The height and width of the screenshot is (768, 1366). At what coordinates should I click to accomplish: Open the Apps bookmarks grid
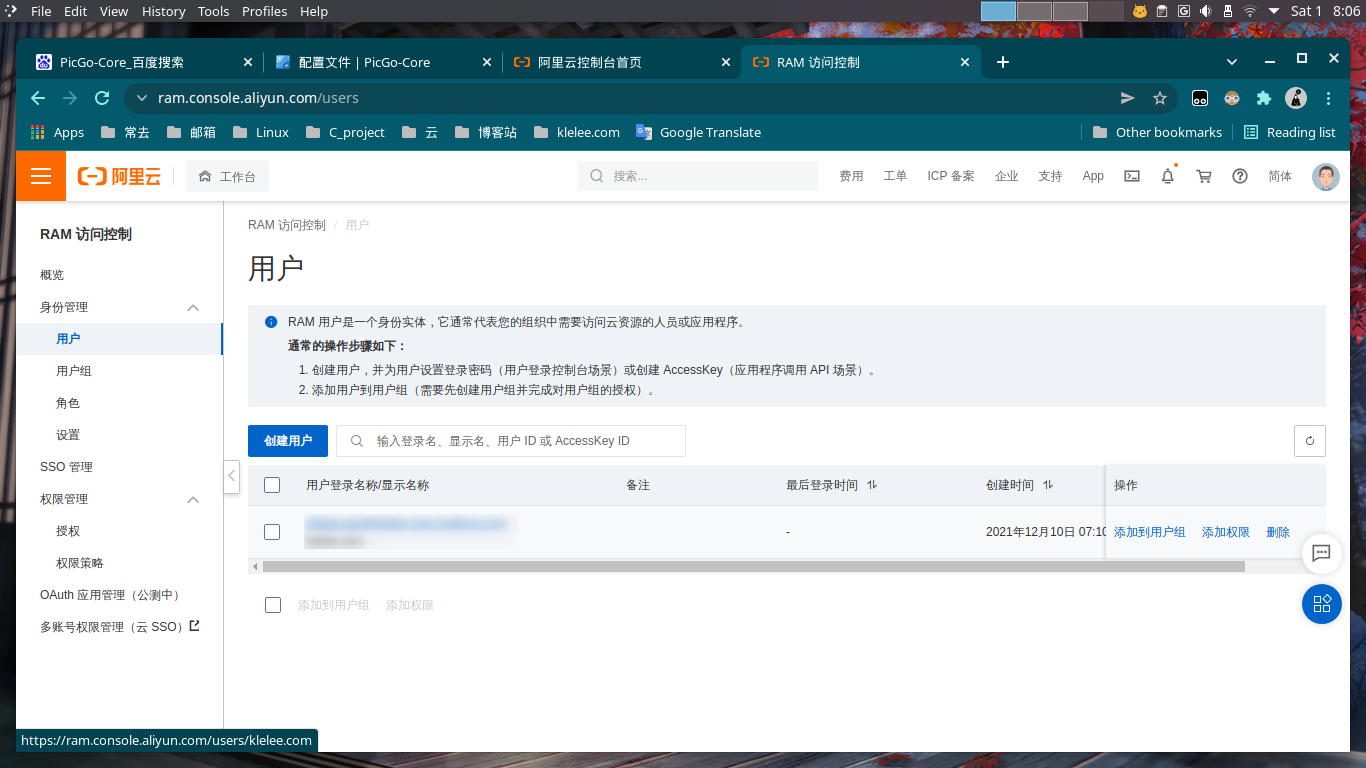click(57, 132)
